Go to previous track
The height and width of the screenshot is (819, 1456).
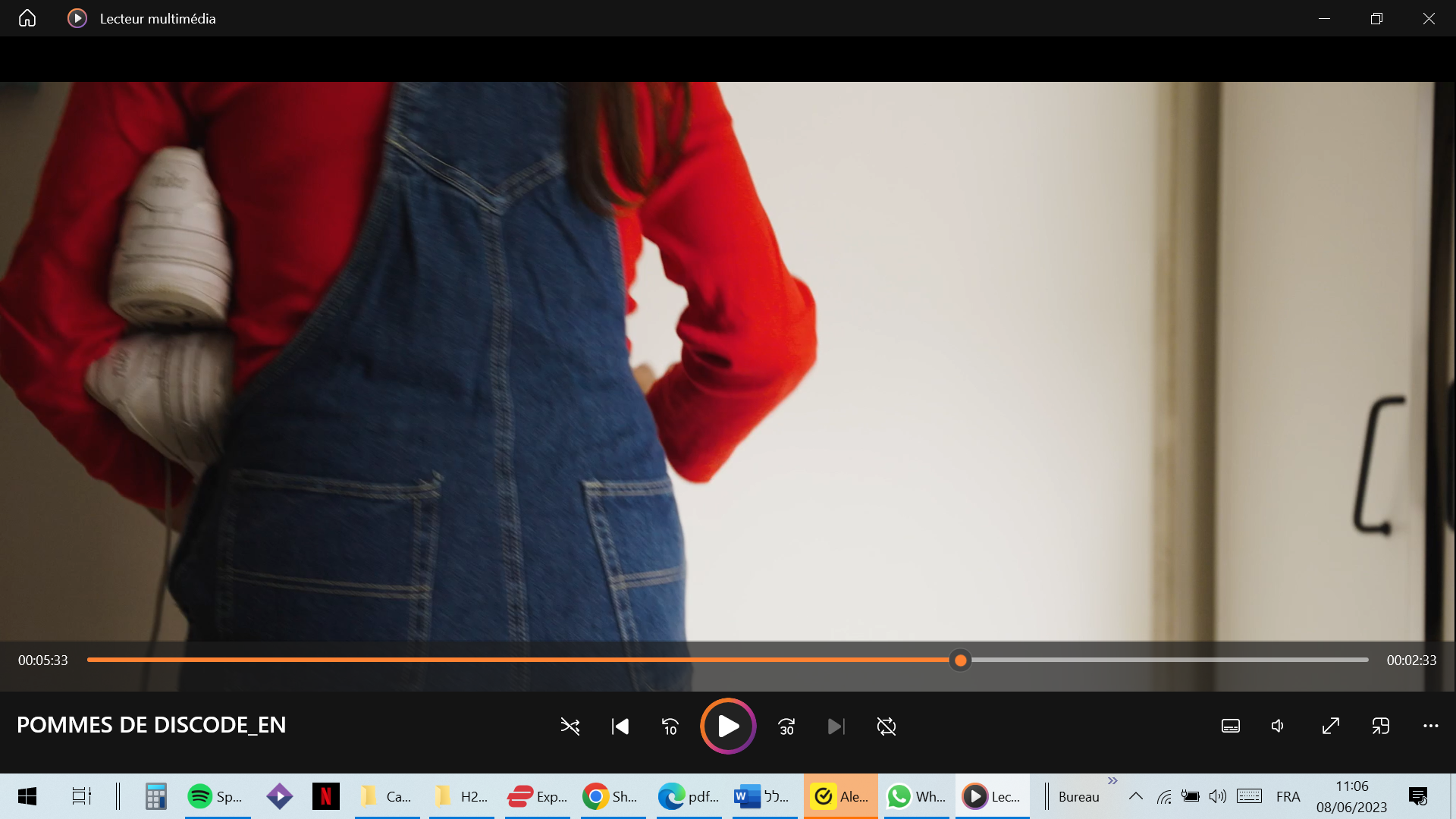pyautogui.click(x=620, y=726)
